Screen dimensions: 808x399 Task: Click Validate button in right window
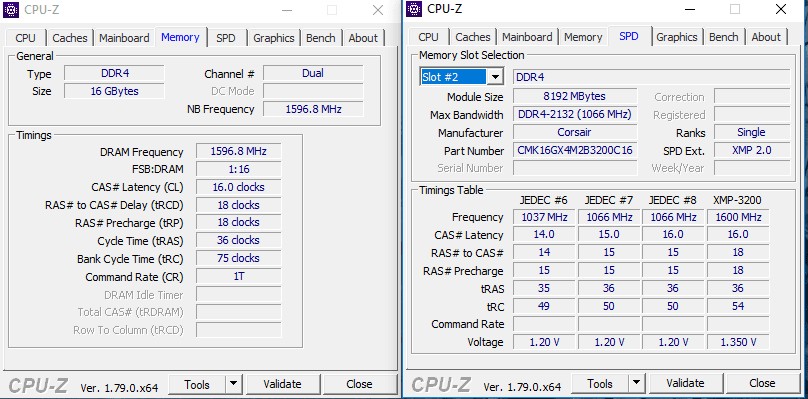pyautogui.click(x=685, y=383)
